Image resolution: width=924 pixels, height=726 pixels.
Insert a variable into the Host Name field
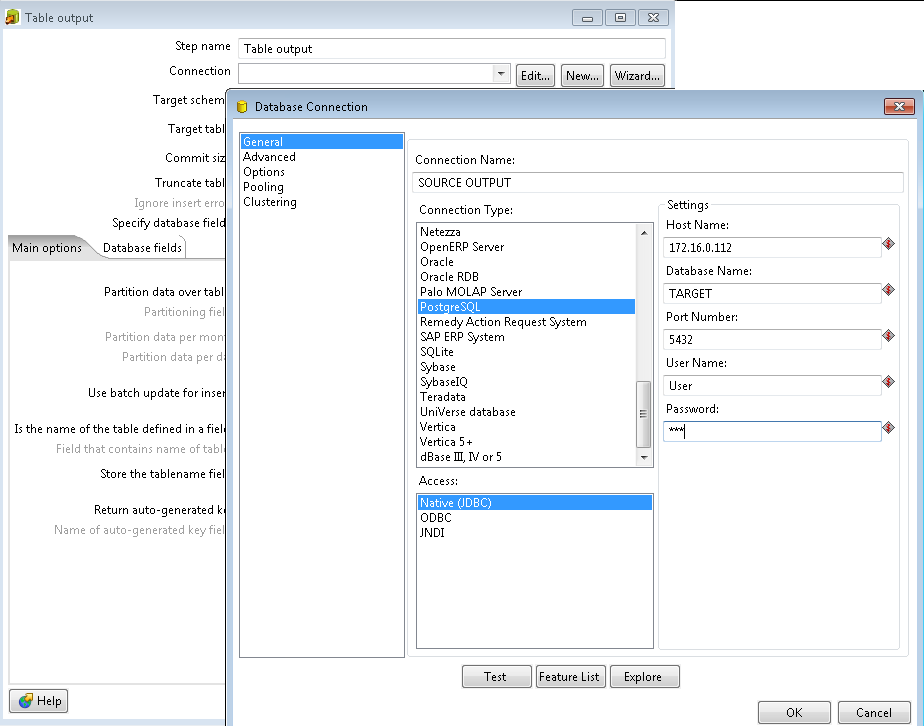coord(889,242)
